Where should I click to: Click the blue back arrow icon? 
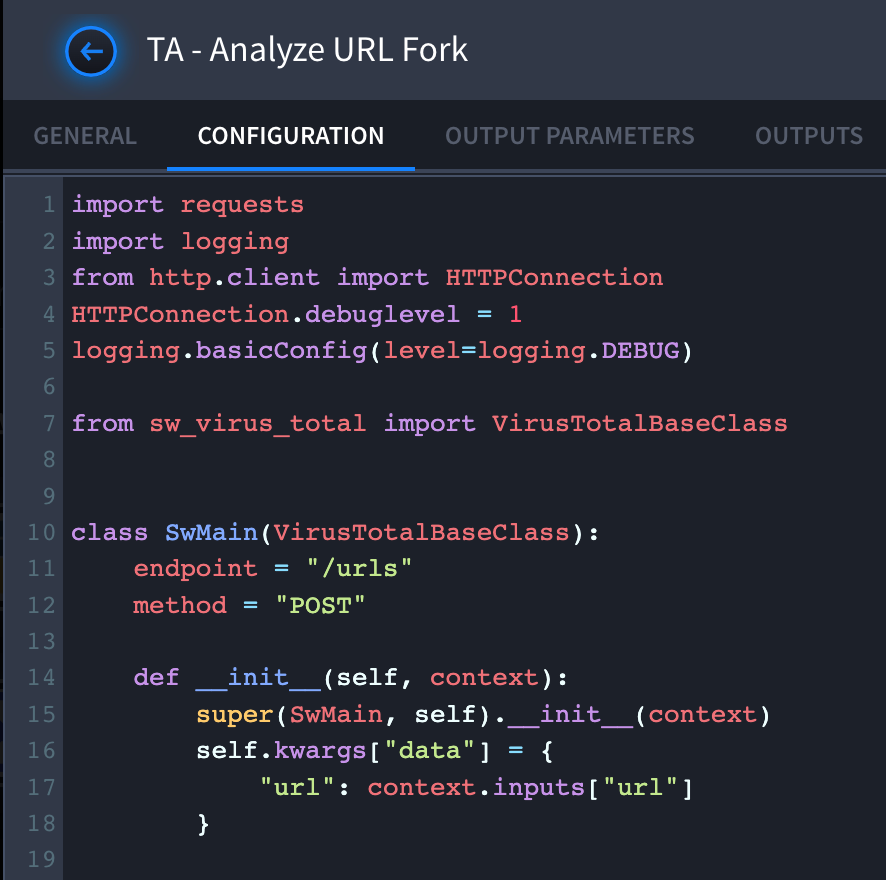click(91, 51)
